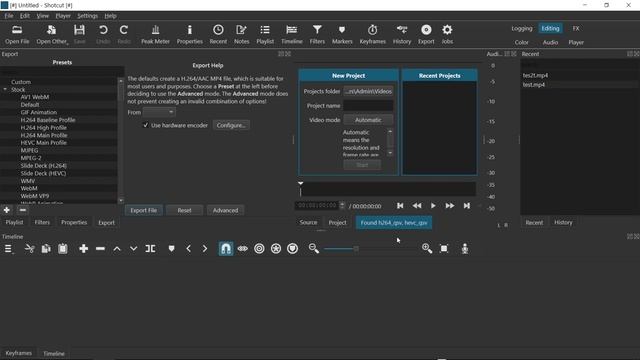Open the Notes panel
Screen dimensions: 640x360
click(241, 34)
